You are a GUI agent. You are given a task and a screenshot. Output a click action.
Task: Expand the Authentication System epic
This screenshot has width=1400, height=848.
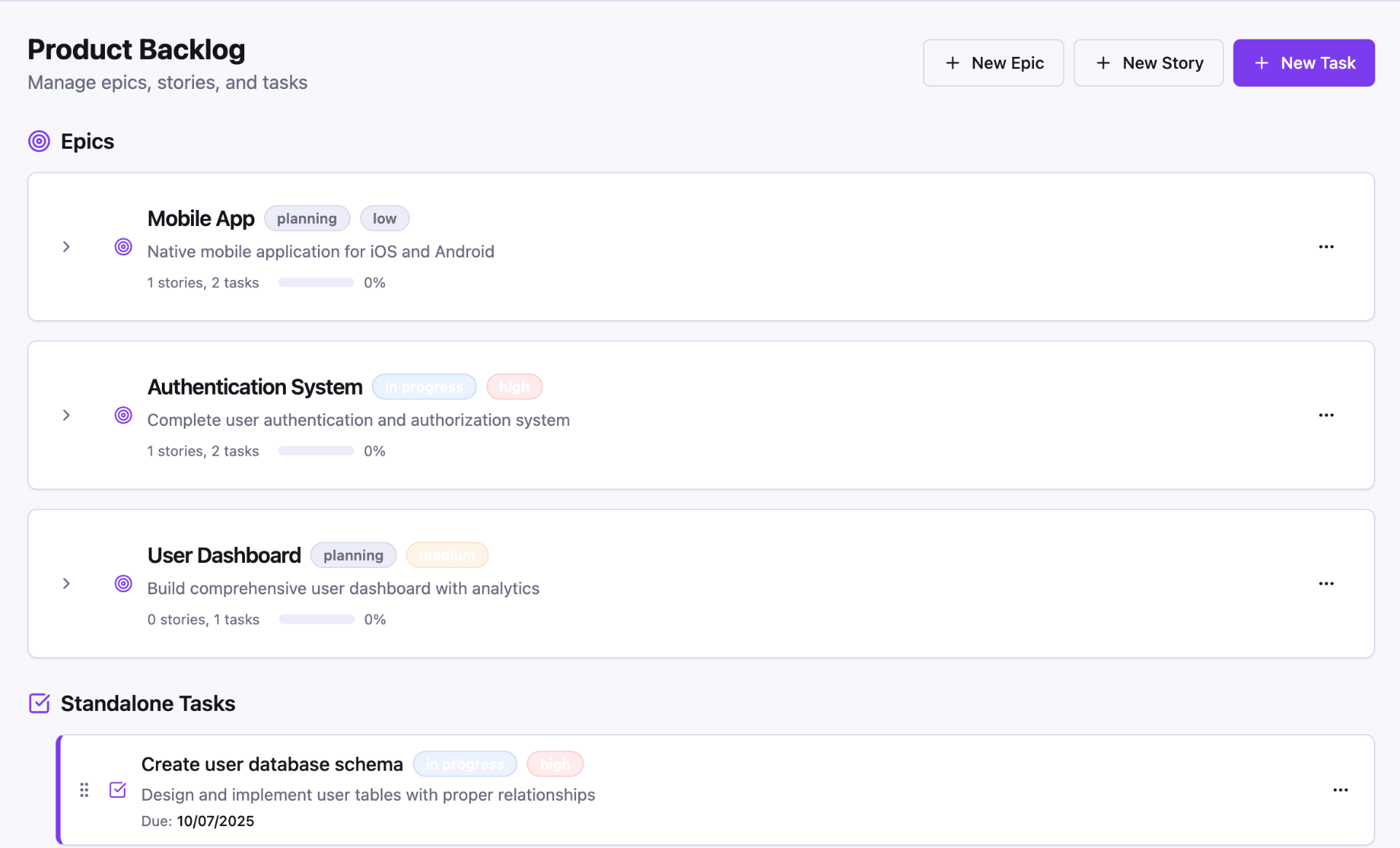pos(66,415)
